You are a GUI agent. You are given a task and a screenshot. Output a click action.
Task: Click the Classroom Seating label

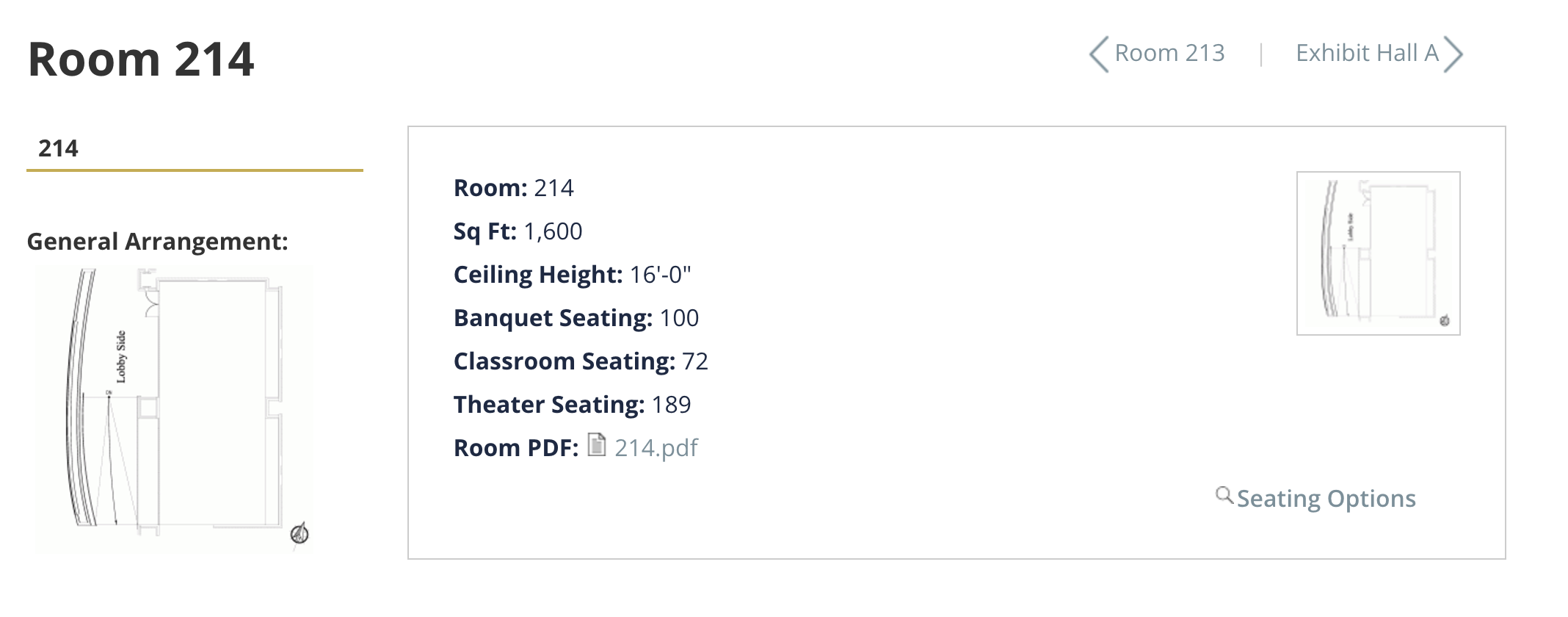point(564,361)
